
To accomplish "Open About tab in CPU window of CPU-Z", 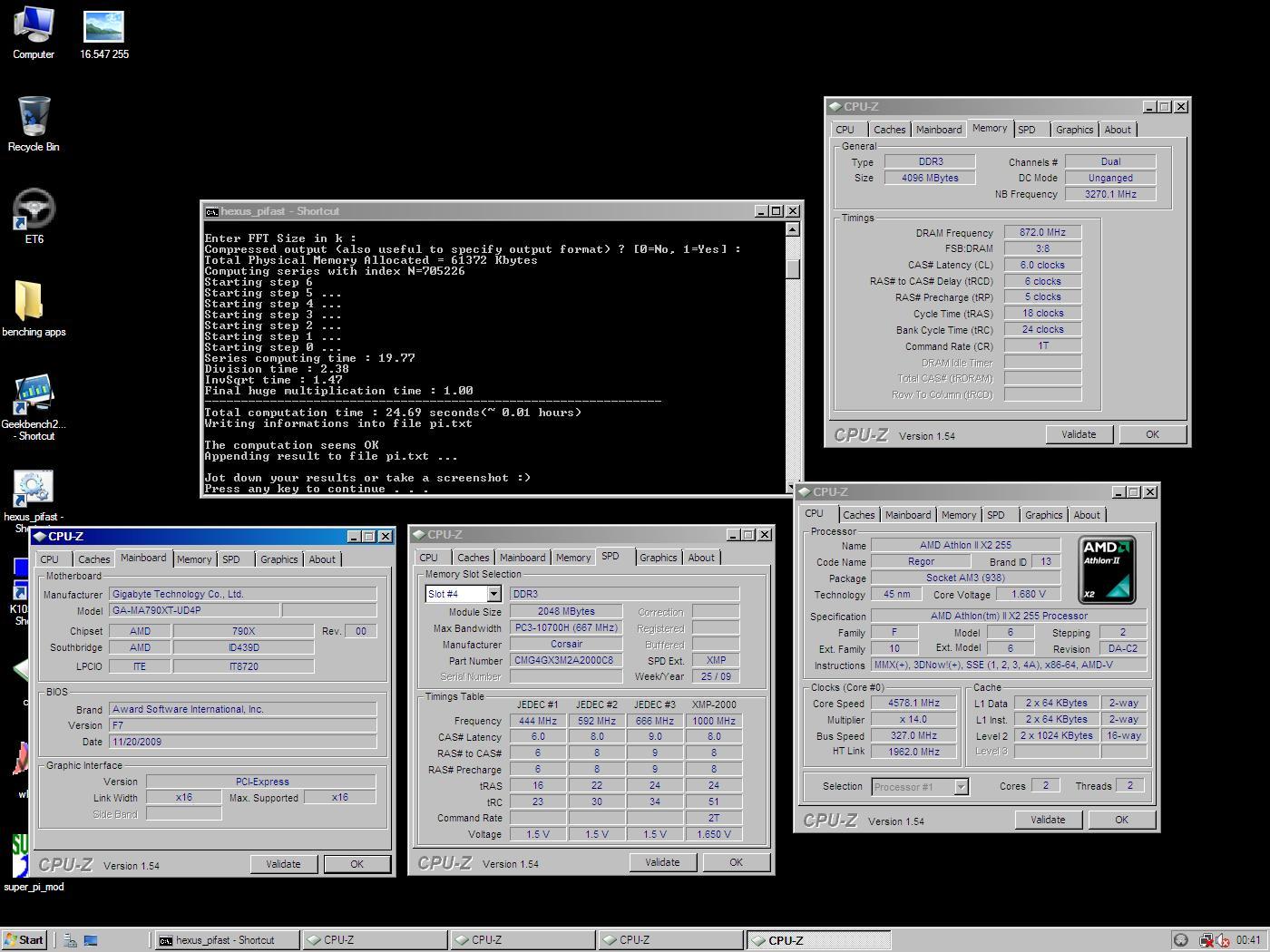I will [1087, 515].
